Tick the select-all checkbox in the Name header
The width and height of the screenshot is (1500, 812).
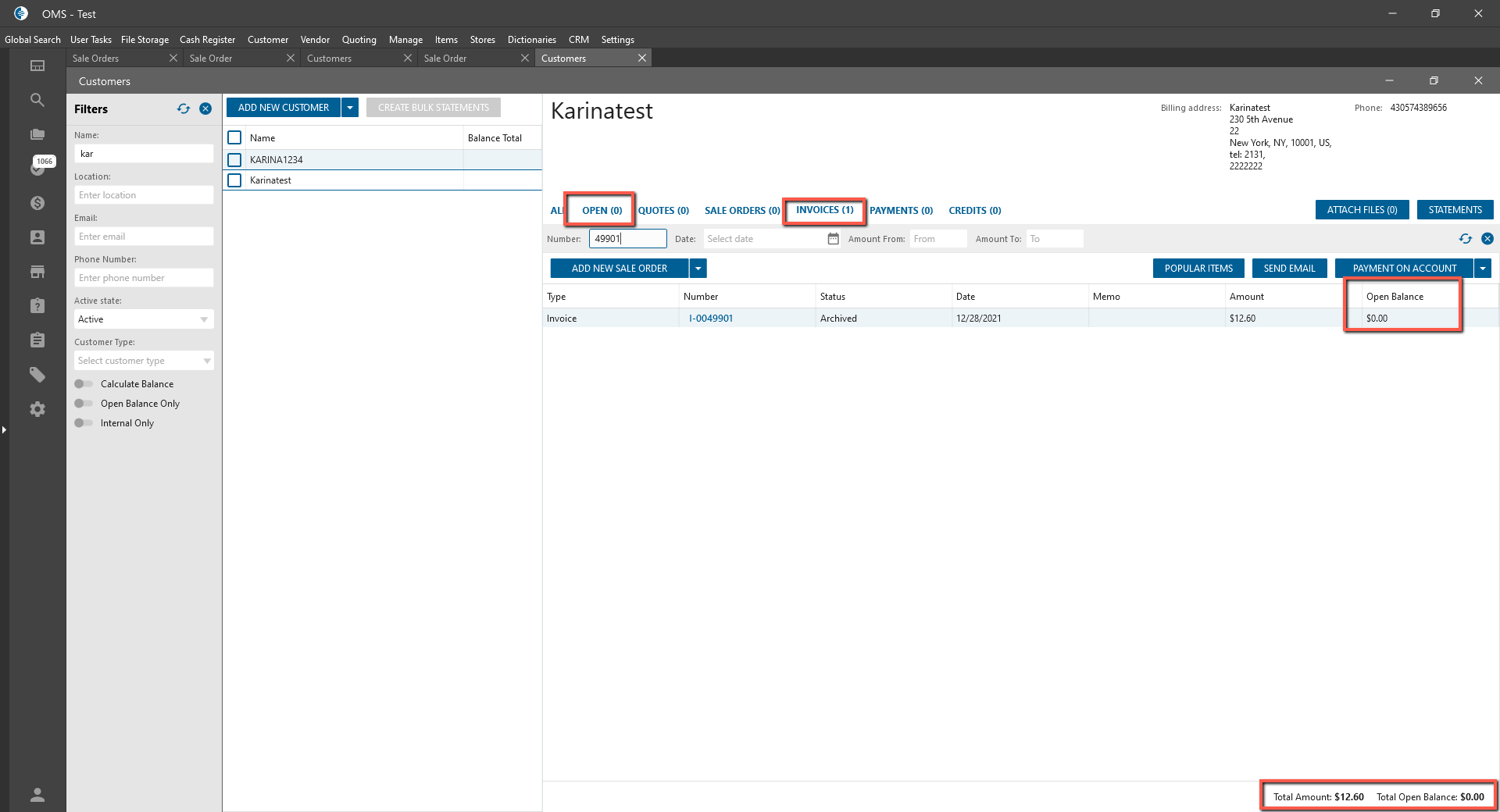pos(234,137)
